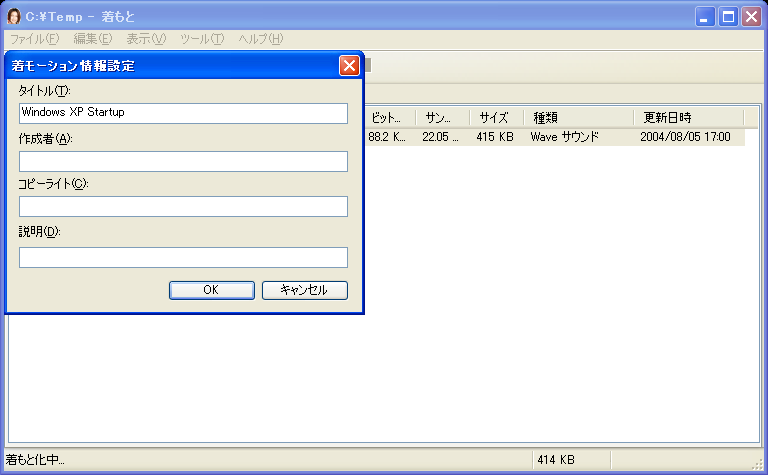This screenshot has width=768, height=475.
Task: Click the app icon in the title bar
Action: click(x=14, y=16)
